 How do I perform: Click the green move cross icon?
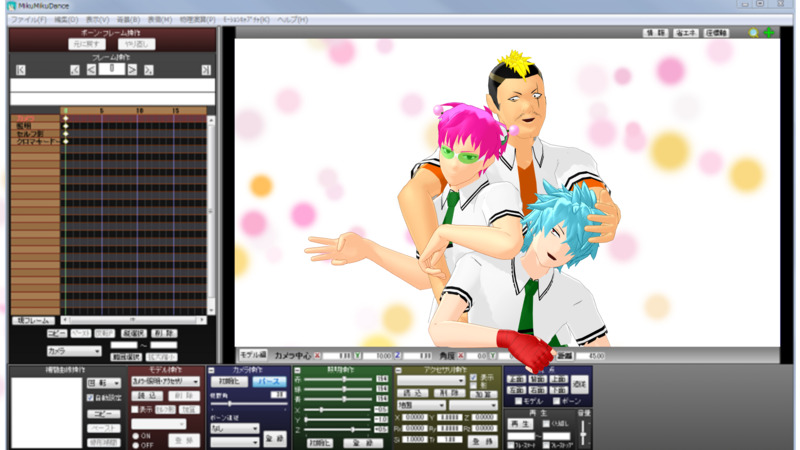[x=769, y=33]
